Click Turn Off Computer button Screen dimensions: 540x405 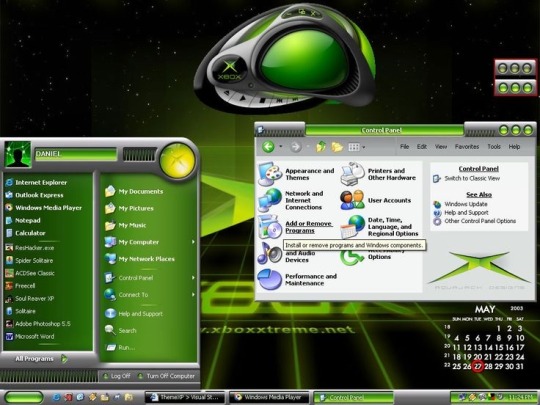click(x=166, y=376)
